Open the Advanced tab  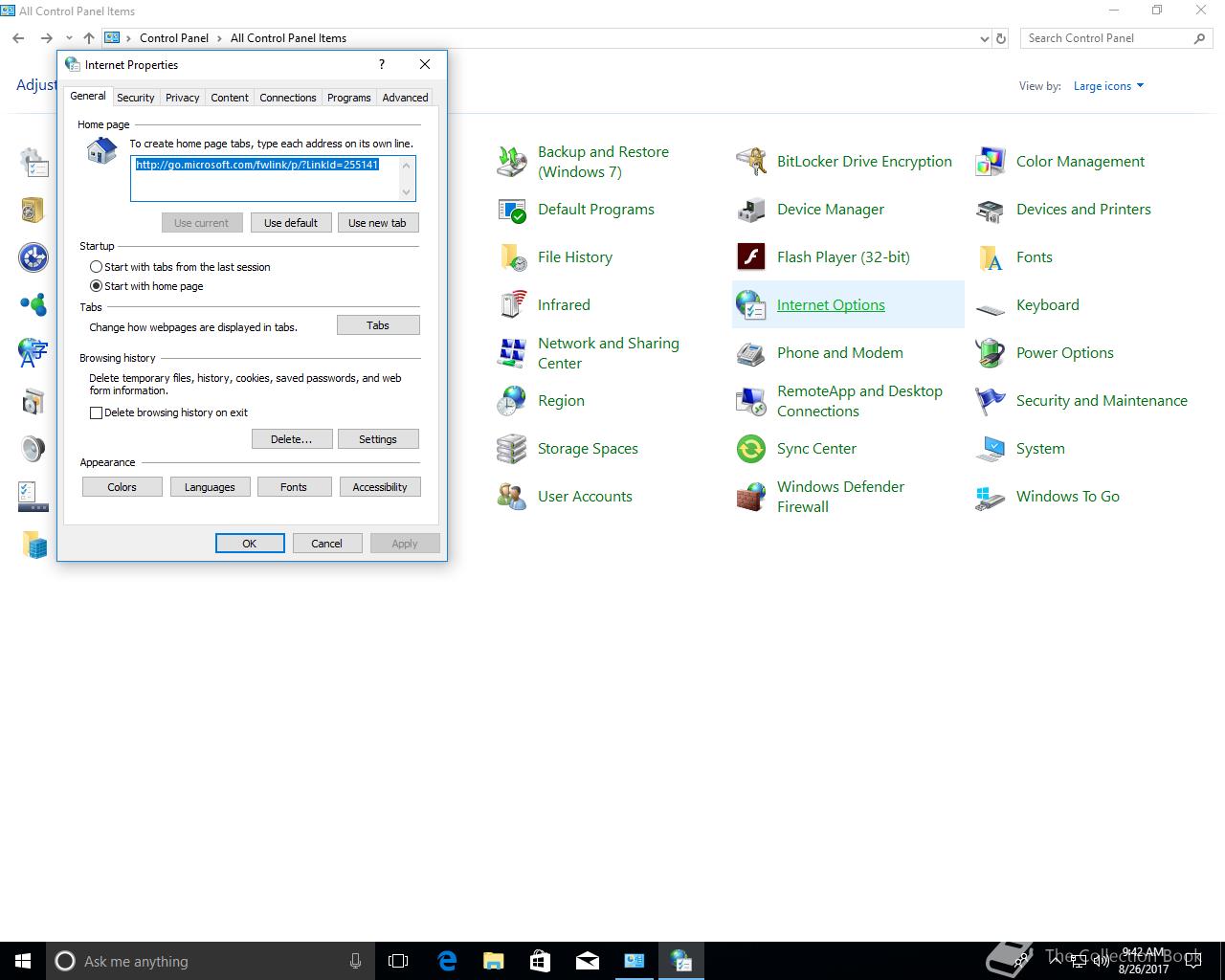click(x=405, y=98)
